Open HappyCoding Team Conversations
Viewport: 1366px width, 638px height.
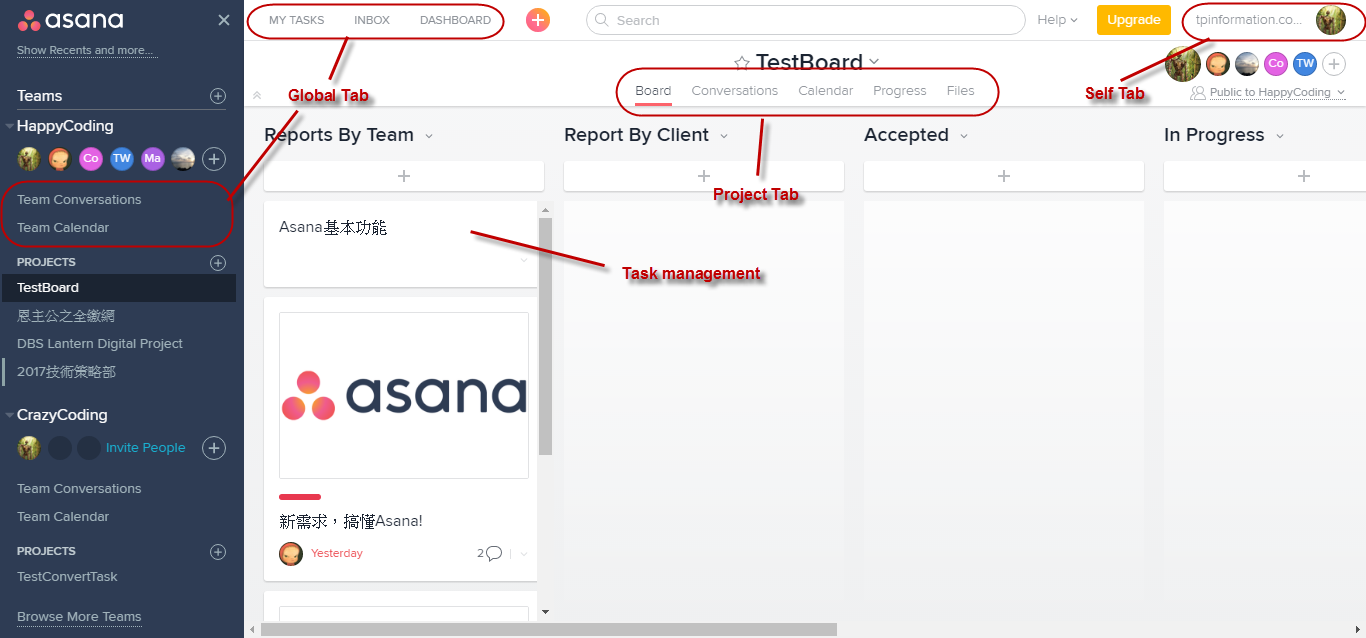[79, 200]
